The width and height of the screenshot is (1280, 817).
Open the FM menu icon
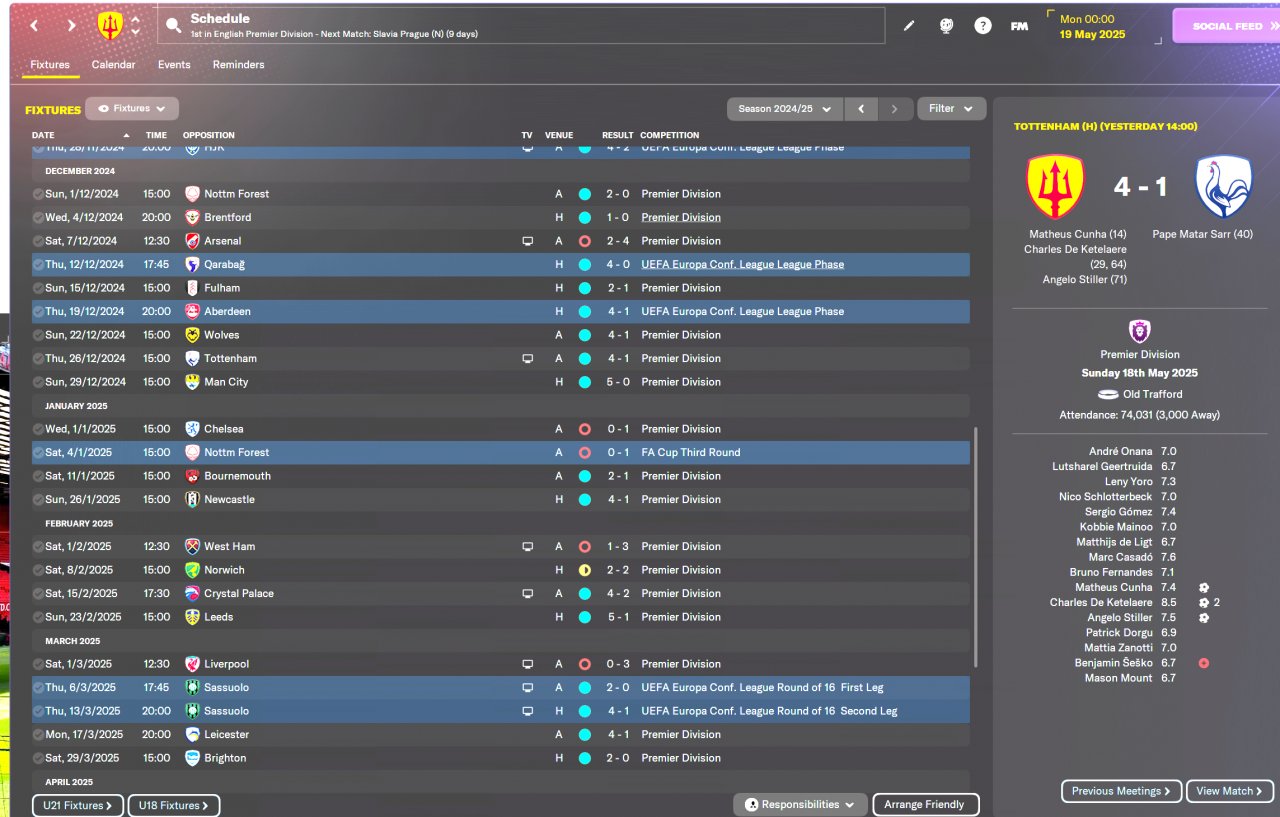click(1019, 26)
